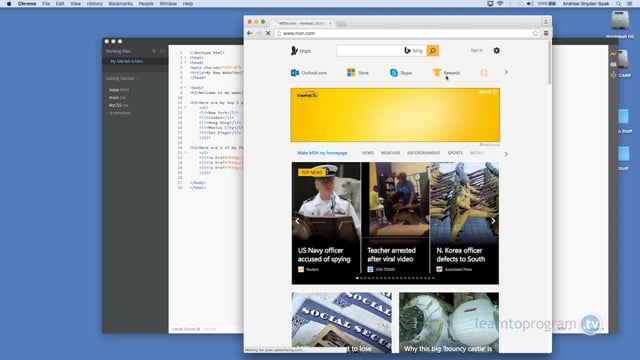Open the Outlook.com shortcut
Screen dimensions: 640x360
click(309, 73)
